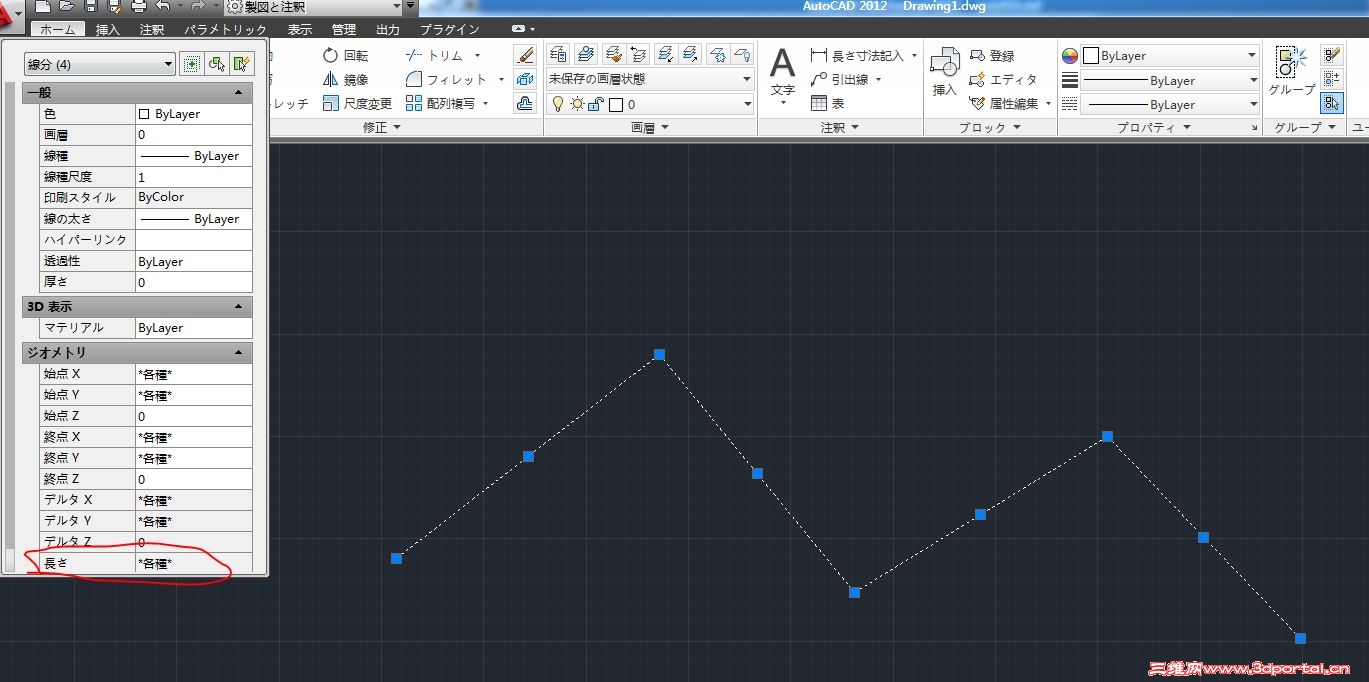Click the Plot printer icon

[139, 6]
